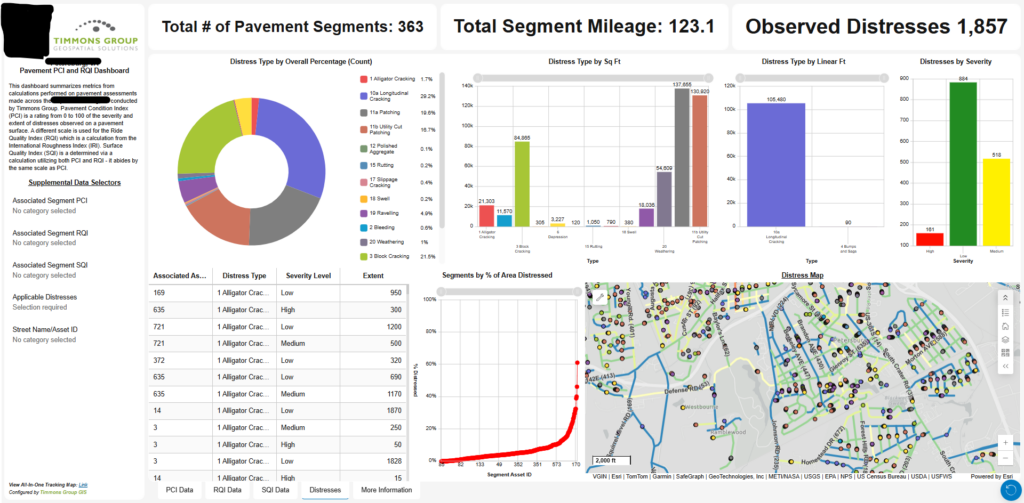
Task: Select the 20 Weathering legend swatch
Action: click(363, 242)
